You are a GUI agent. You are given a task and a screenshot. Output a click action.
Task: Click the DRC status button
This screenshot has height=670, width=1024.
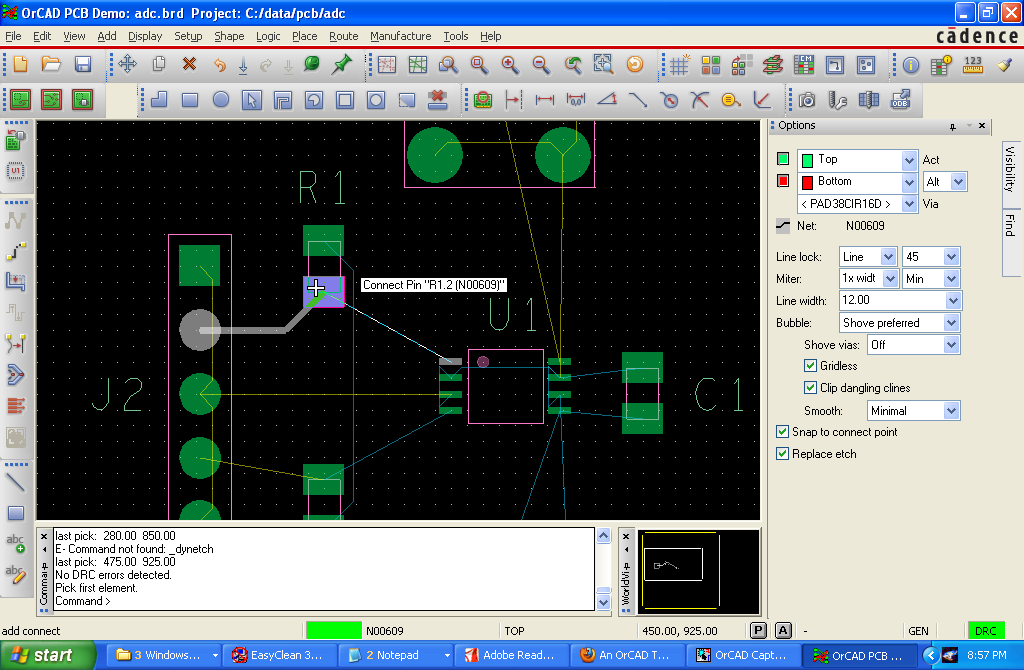pos(986,631)
